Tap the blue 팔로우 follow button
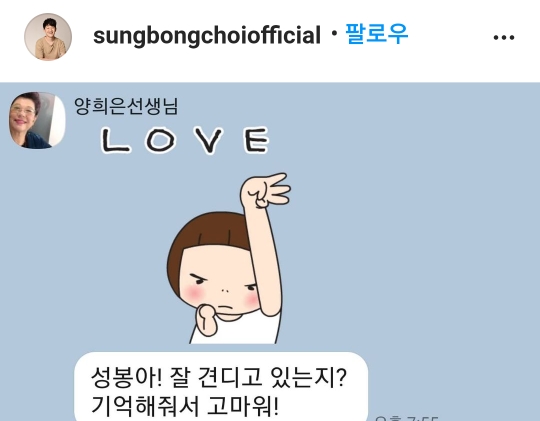 (x=377, y=34)
